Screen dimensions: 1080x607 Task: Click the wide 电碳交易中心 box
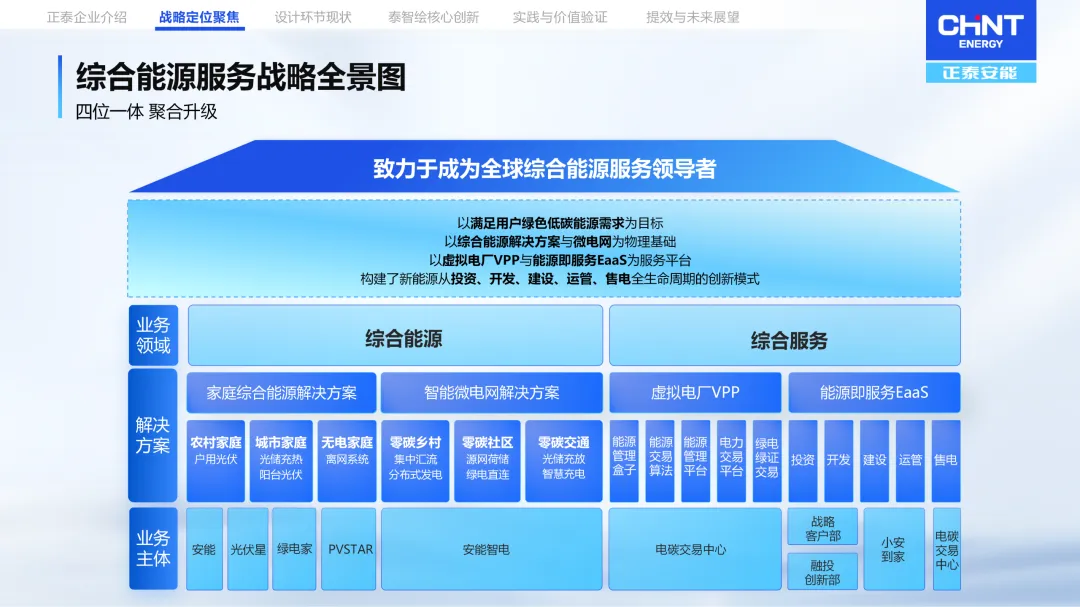pyautogui.click(x=695, y=549)
